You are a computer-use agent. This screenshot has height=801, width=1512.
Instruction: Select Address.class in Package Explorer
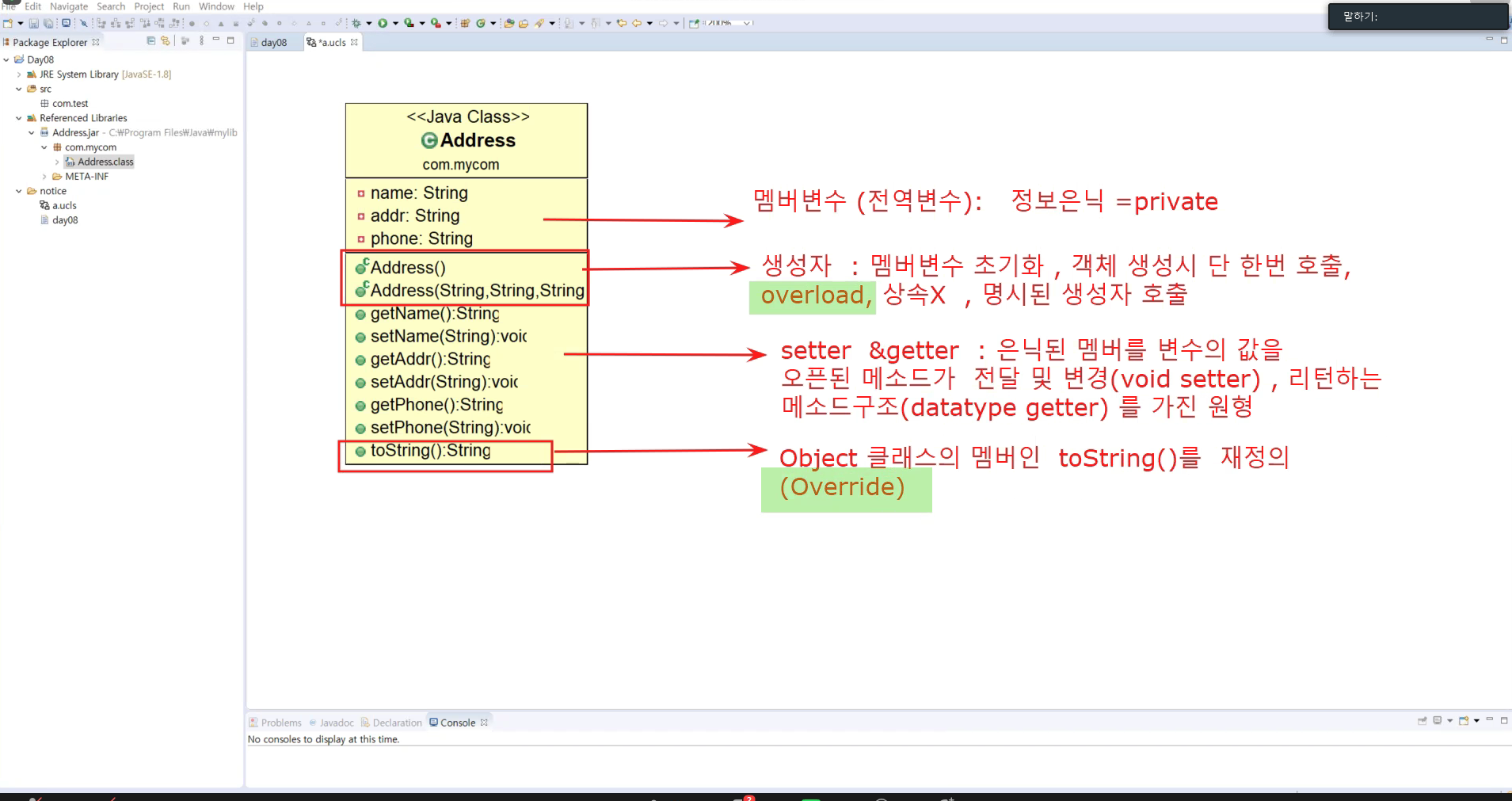(100, 162)
